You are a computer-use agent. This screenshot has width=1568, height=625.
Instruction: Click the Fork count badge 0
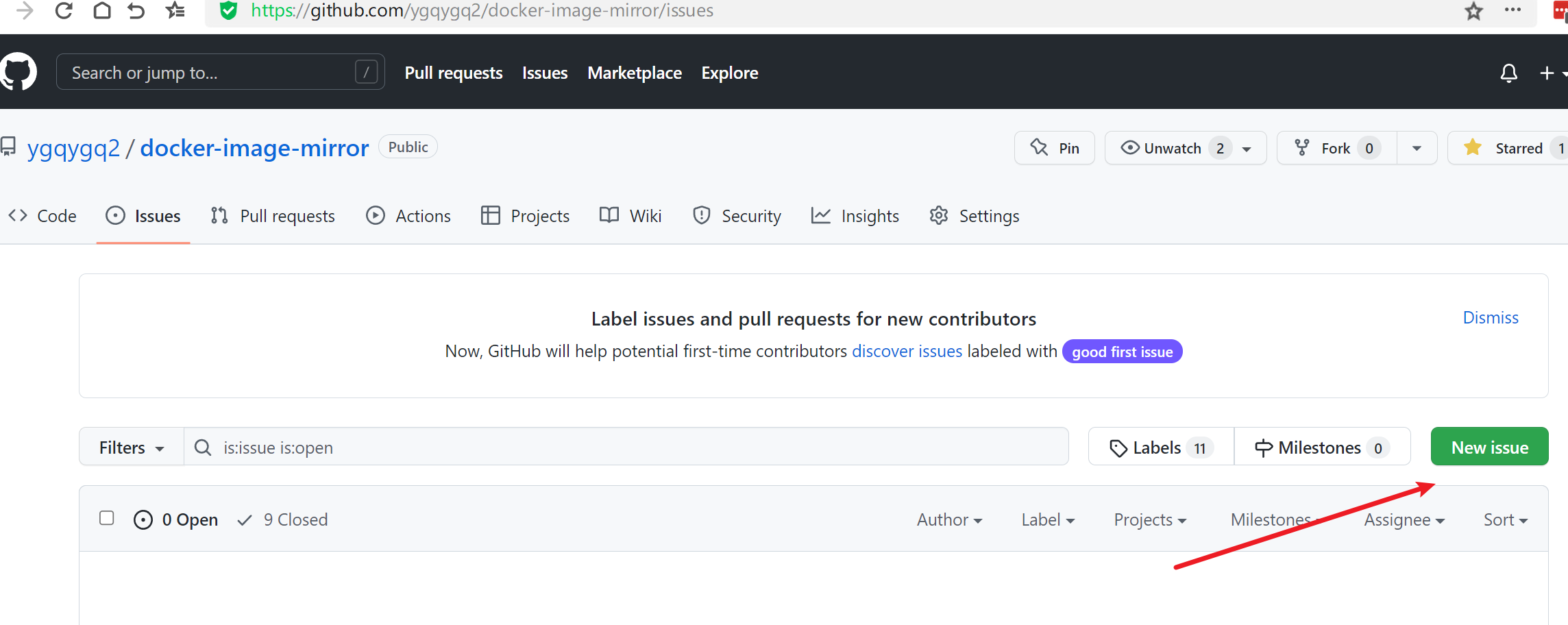1369,148
